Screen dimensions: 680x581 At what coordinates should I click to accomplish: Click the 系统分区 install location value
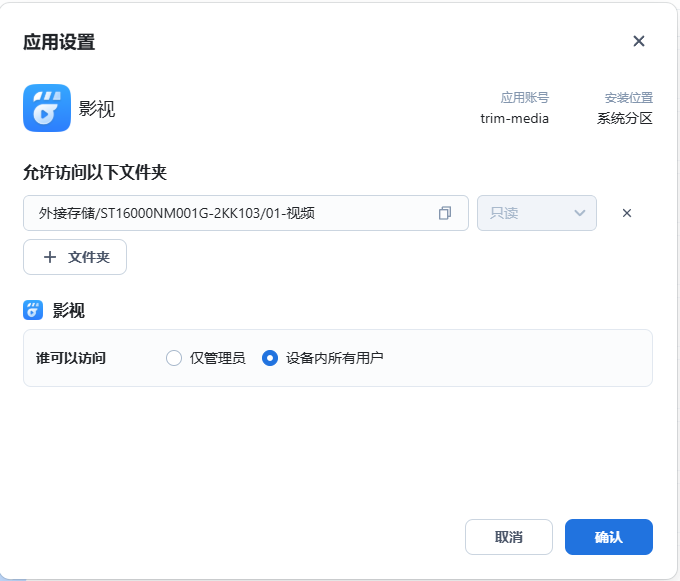coord(624,118)
